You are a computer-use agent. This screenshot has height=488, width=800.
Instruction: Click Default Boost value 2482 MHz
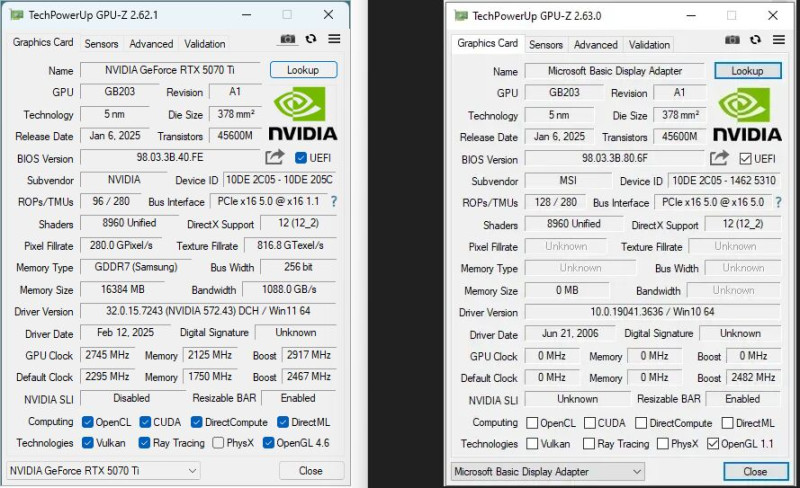coord(753,377)
